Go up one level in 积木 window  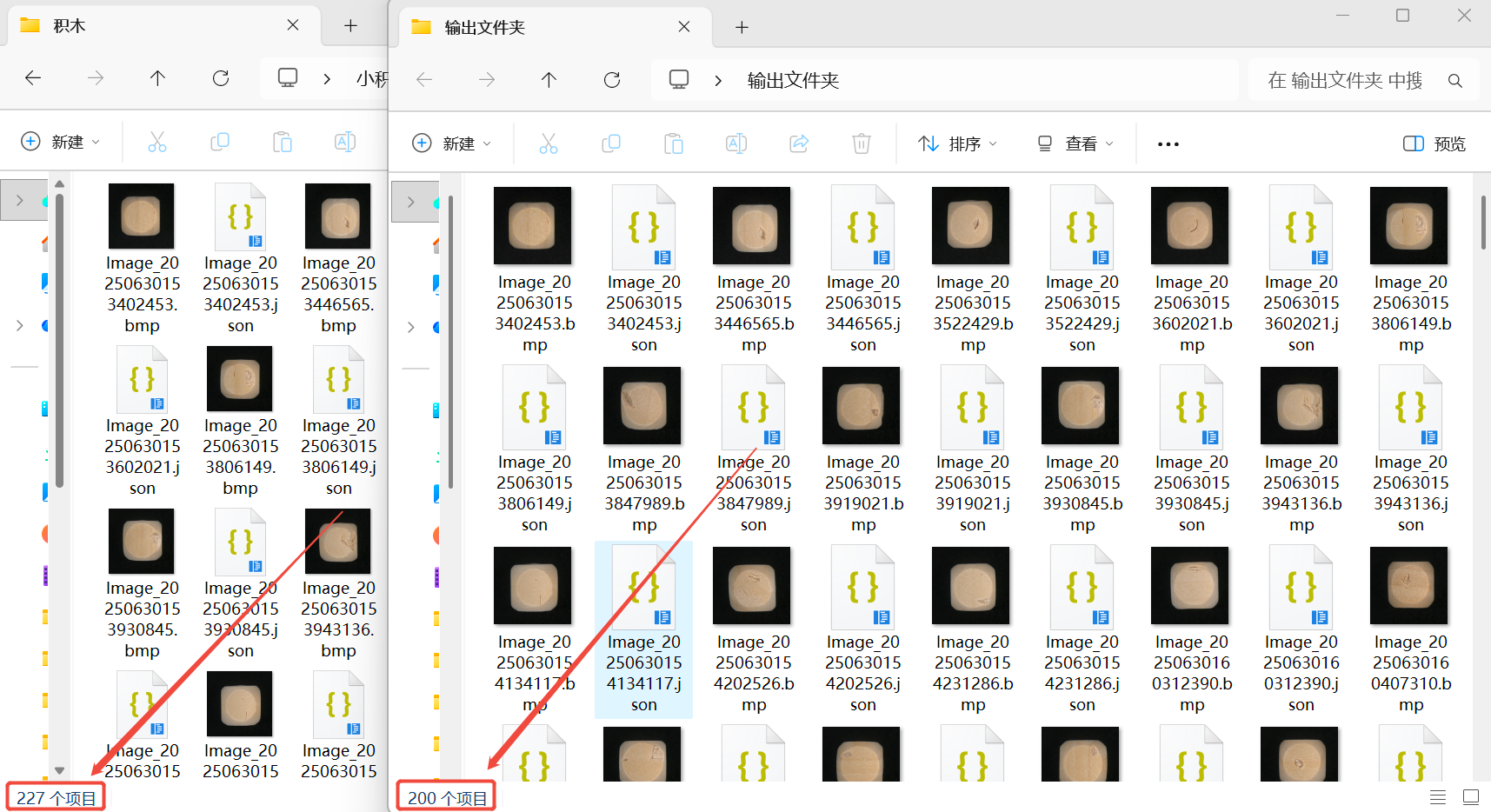tap(157, 78)
